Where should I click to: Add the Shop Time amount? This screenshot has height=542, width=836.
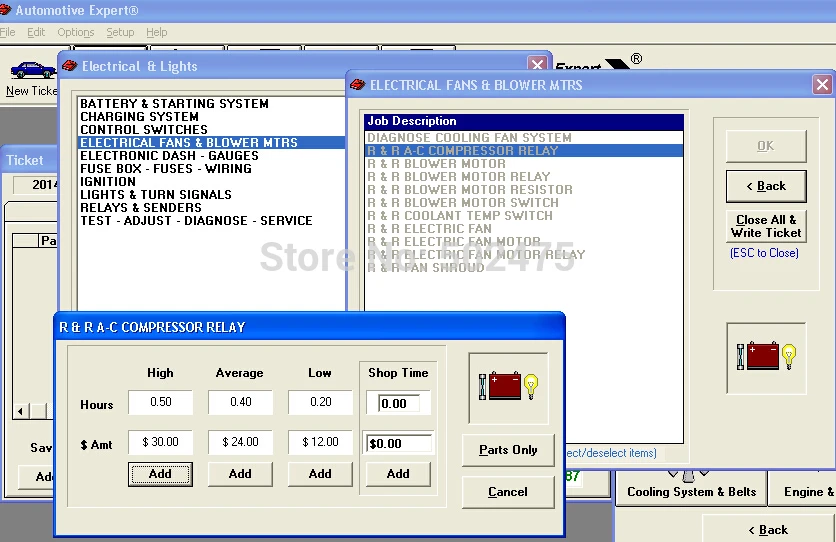(398, 474)
